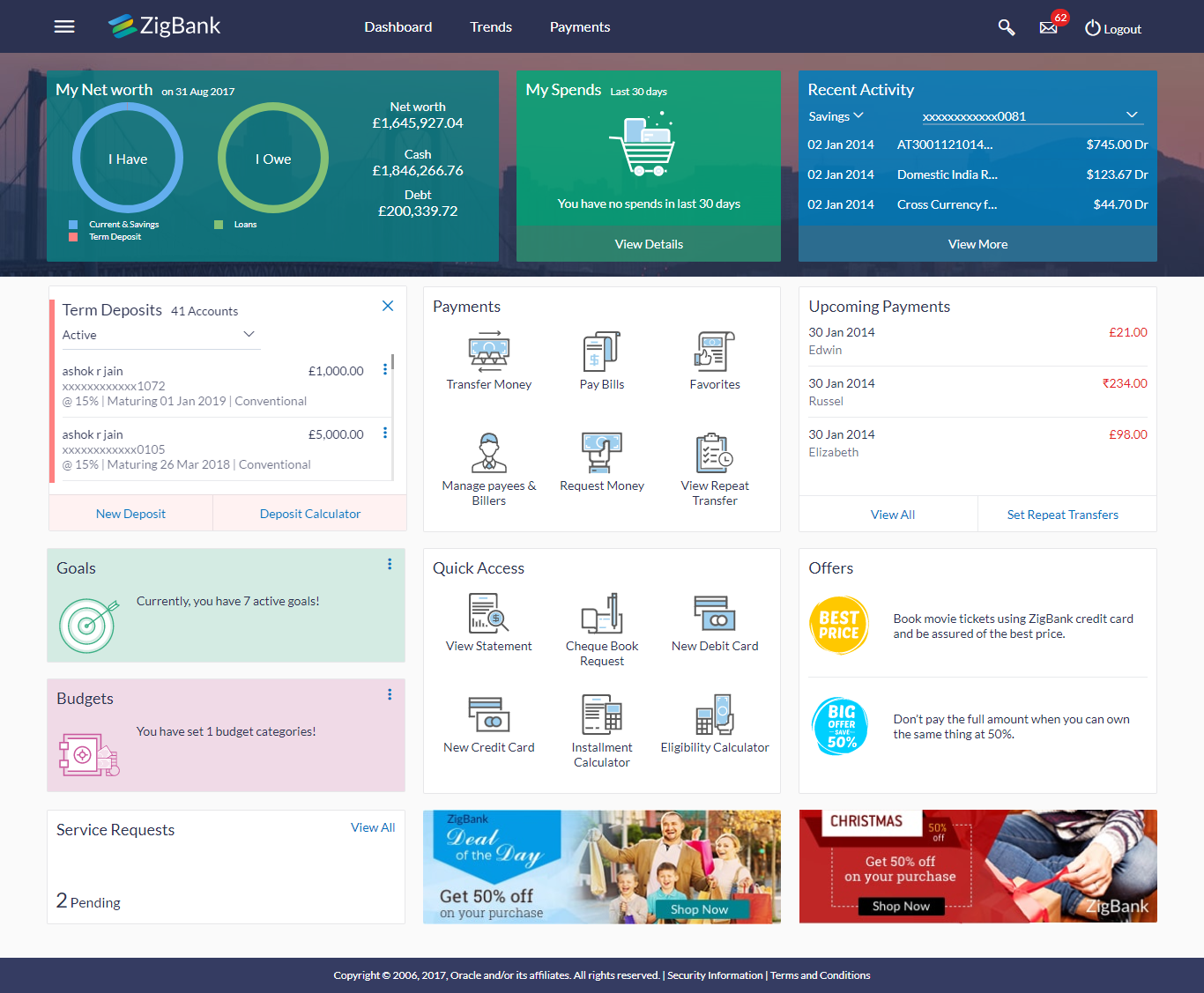Screen dimensions: 1204x993
Task: Close the Term Deposits widget
Action: (x=388, y=306)
